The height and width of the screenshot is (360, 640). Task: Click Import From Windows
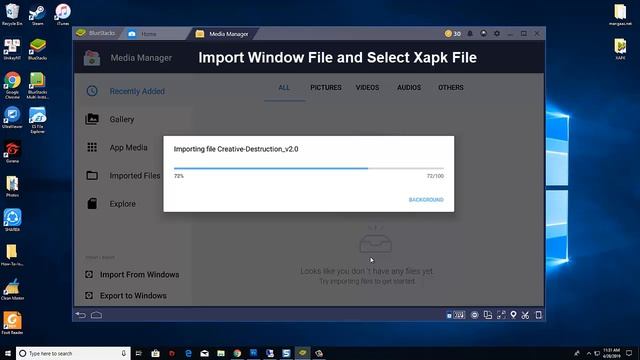(132, 275)
